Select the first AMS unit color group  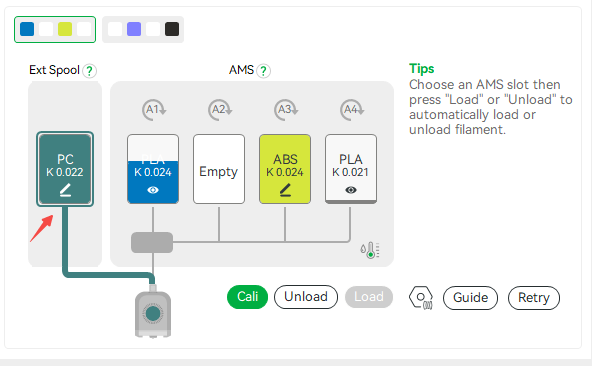pyautogui.click(x=55, y=29)
